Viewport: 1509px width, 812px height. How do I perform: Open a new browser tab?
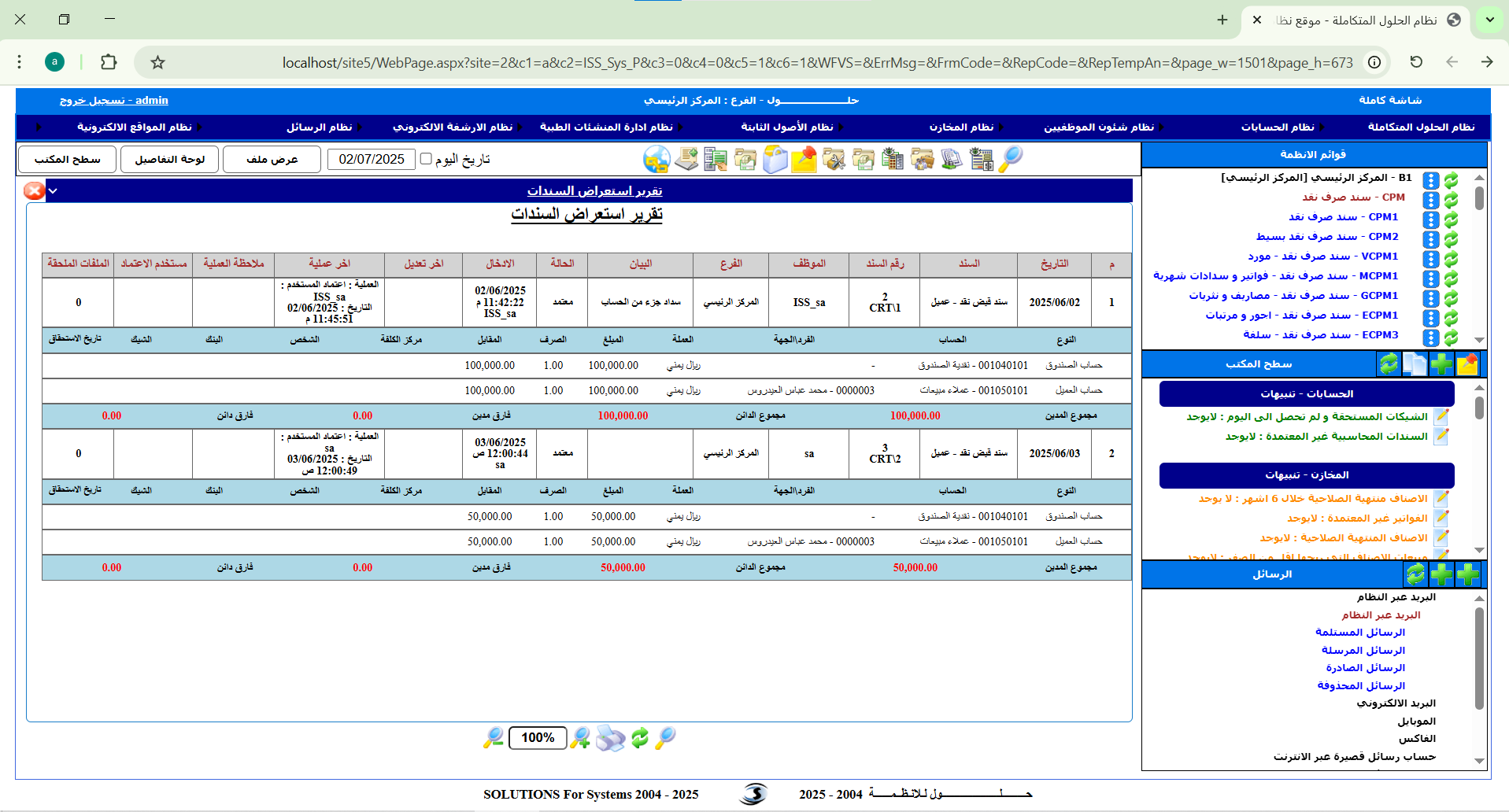(1222, 20)
